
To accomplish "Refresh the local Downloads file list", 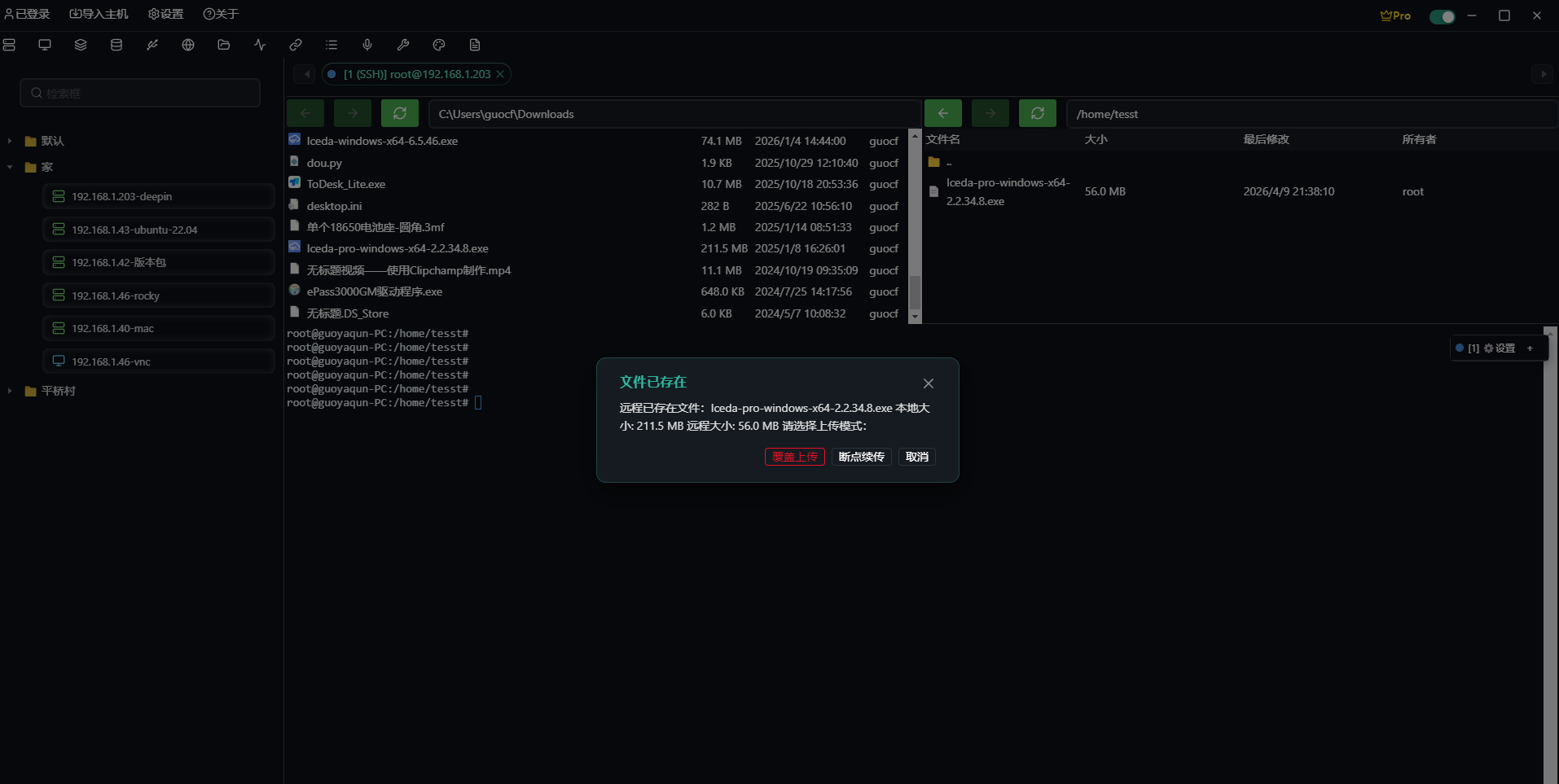I will (399, 113).
